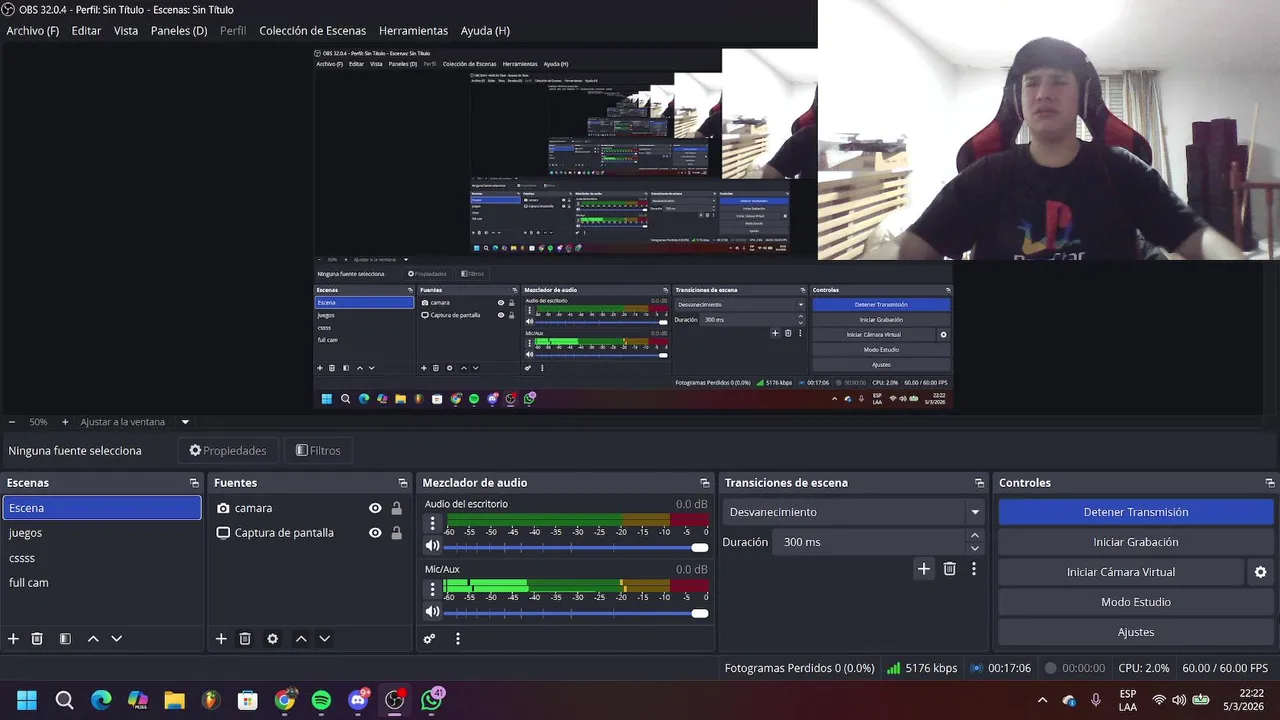Open source Propiedades button
The height and width of the screenshot is (720, 1280).
click(x=228, y=451)
